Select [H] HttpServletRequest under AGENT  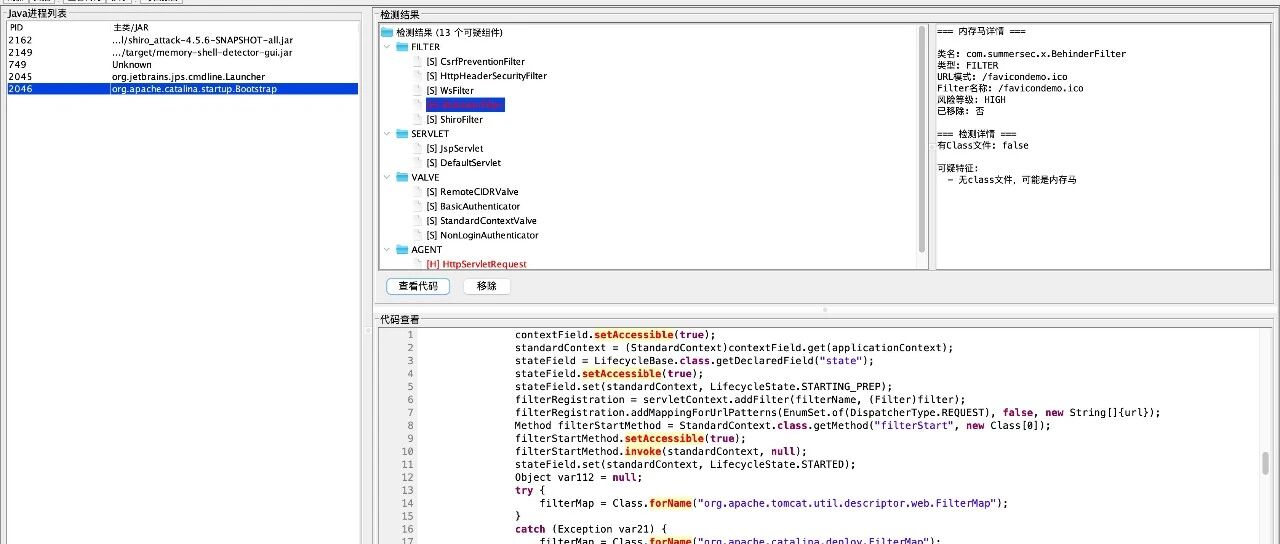click(x=476, y=264)
